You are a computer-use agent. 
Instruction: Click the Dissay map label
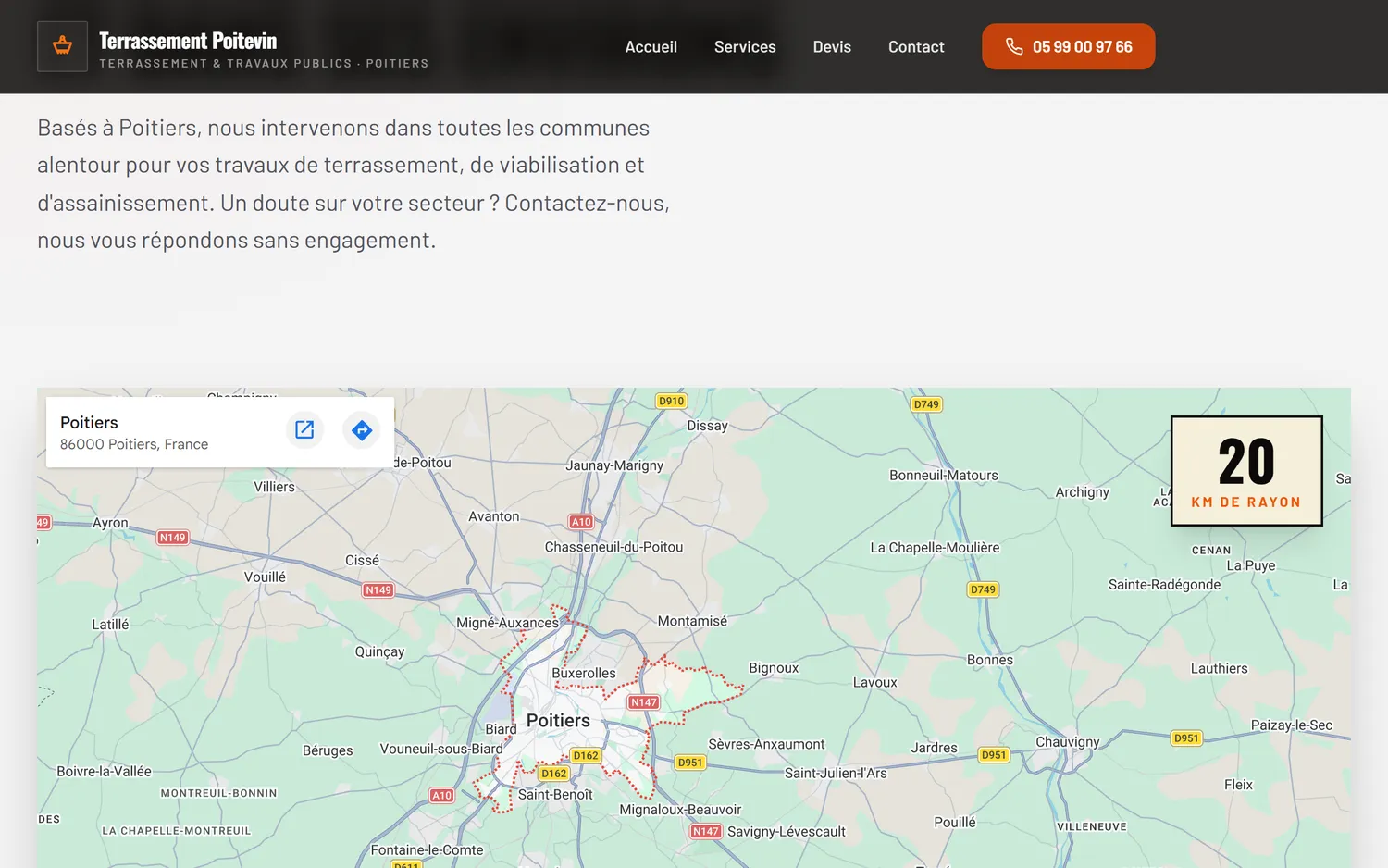(x=707, y=426)
